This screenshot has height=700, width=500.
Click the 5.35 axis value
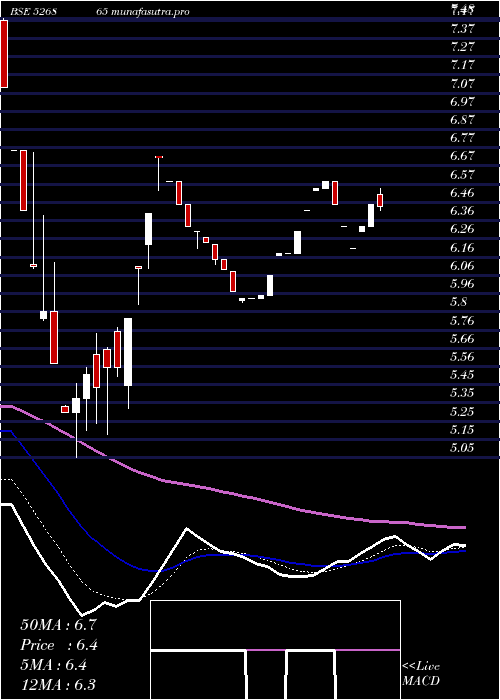pyautogui.click(x=462, y=393)
